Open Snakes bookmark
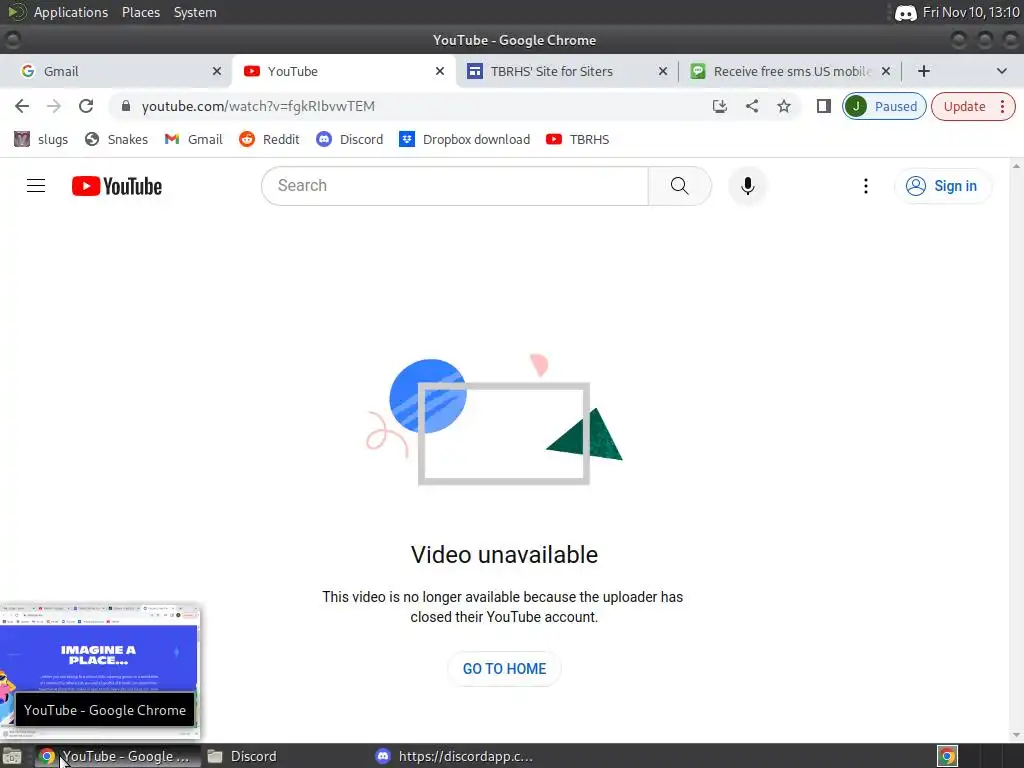This screenshot has height=768, width=1024. [116, 139]
